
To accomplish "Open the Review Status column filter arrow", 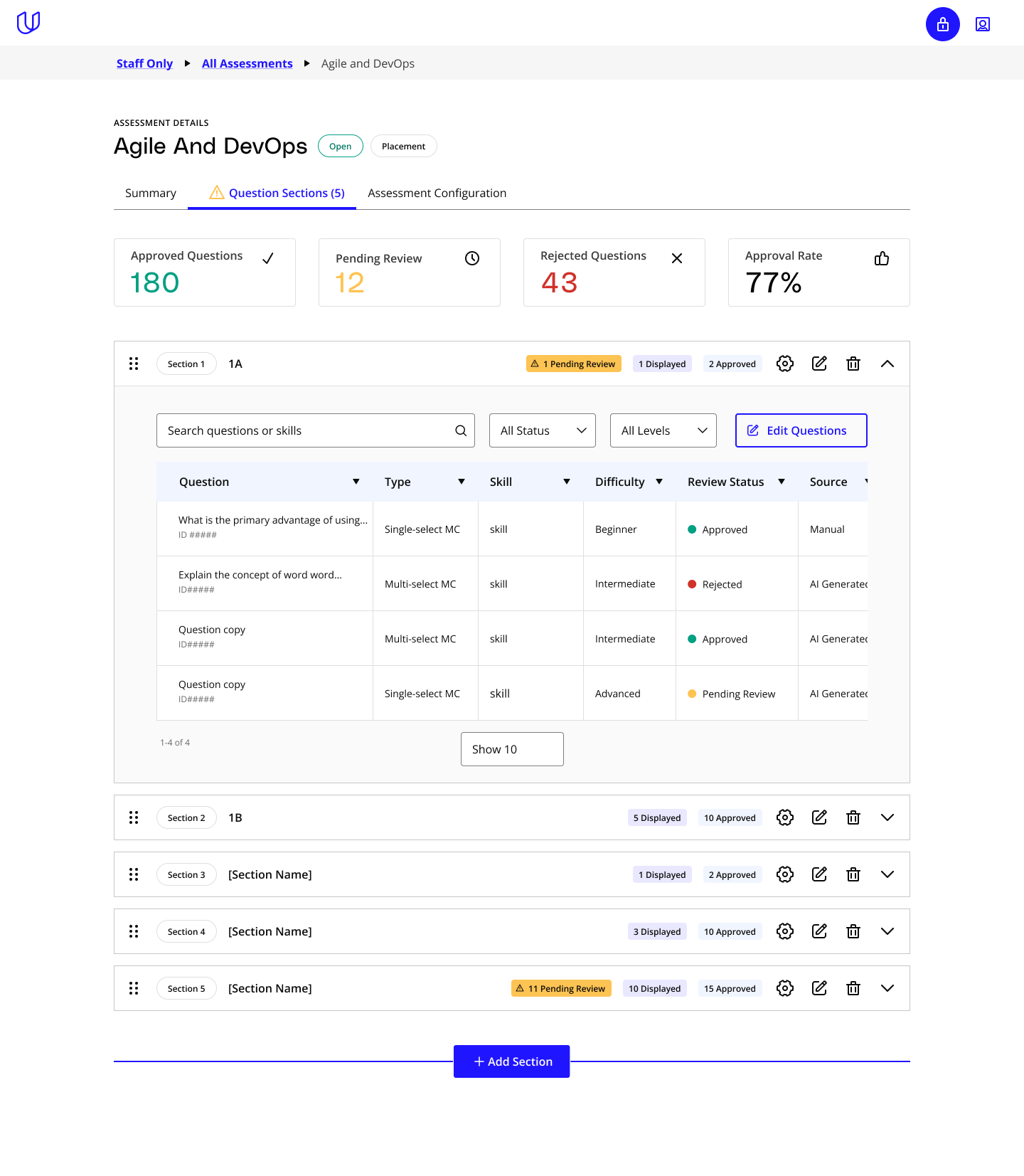I will (782, 482).
